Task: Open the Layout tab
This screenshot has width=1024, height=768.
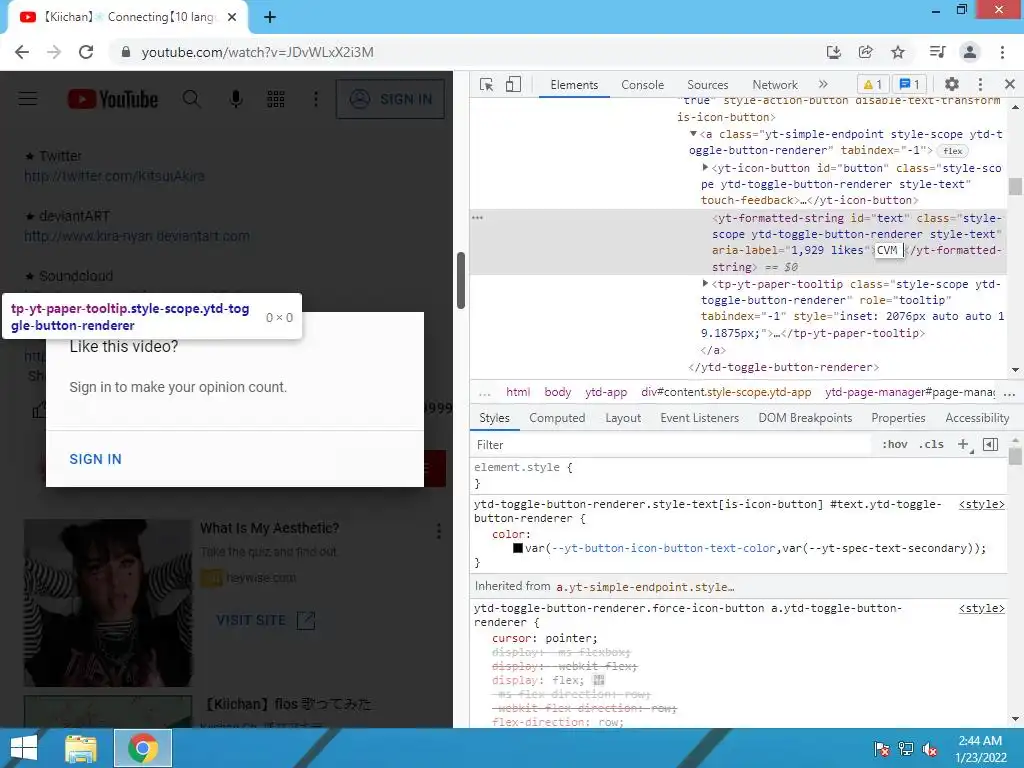Action: click(623, 418)
